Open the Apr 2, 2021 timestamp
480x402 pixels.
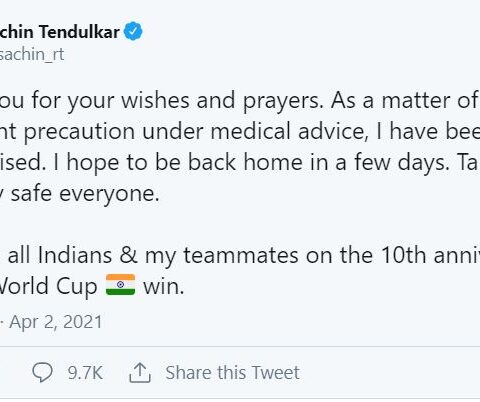point(56,322)
